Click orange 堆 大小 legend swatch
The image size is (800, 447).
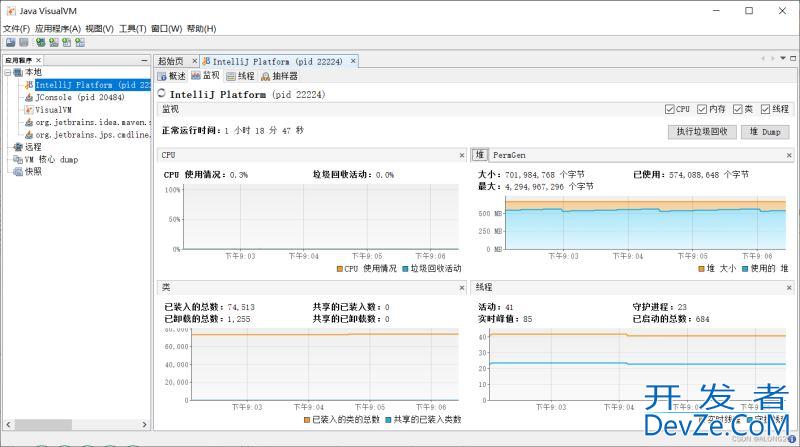coord(702,268)
